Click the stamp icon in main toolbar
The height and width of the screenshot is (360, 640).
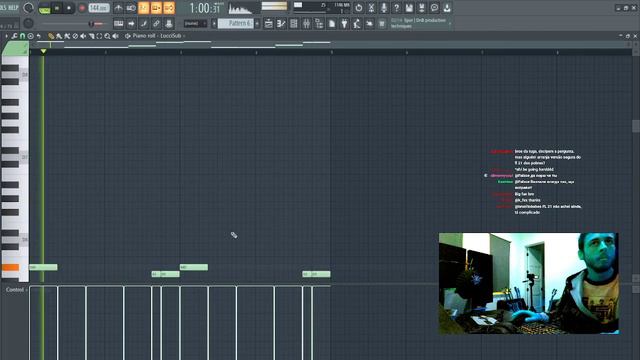coord(169,24)
